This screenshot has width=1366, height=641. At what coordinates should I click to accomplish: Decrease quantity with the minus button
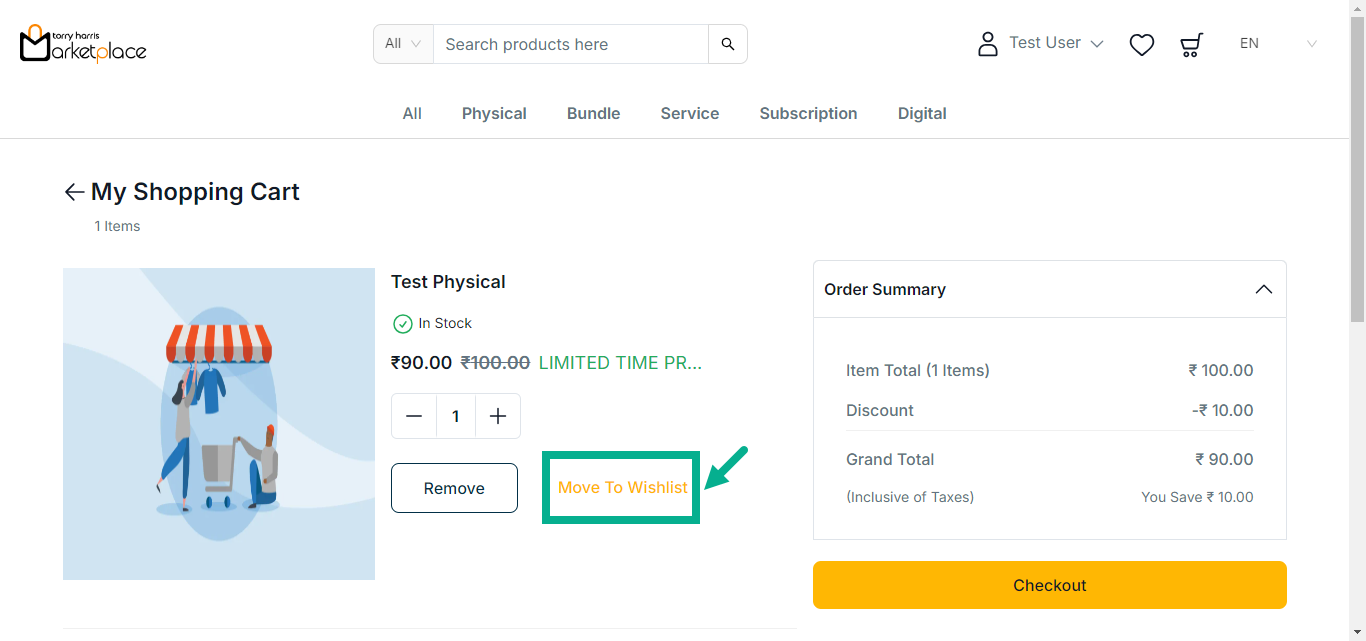coord(414,416)
